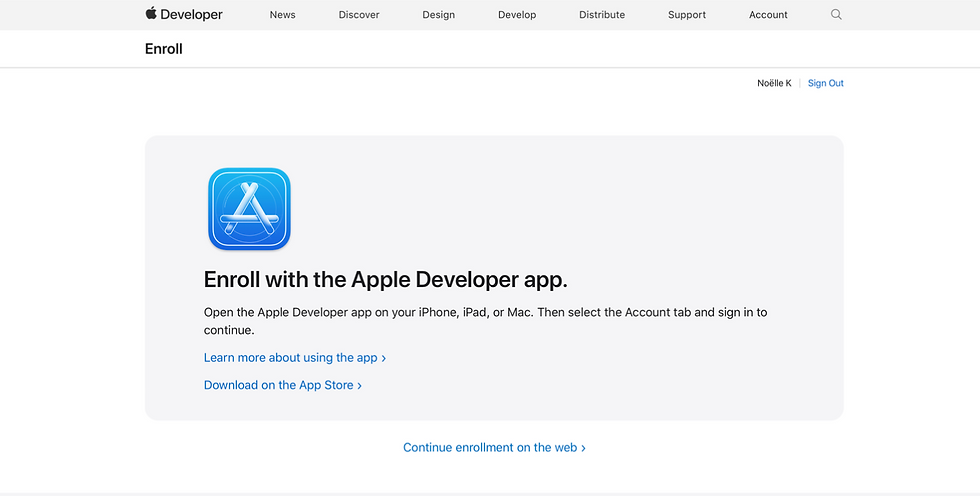The image size is (980, 496).
Task: Navigate to Support
Action: 687,14
